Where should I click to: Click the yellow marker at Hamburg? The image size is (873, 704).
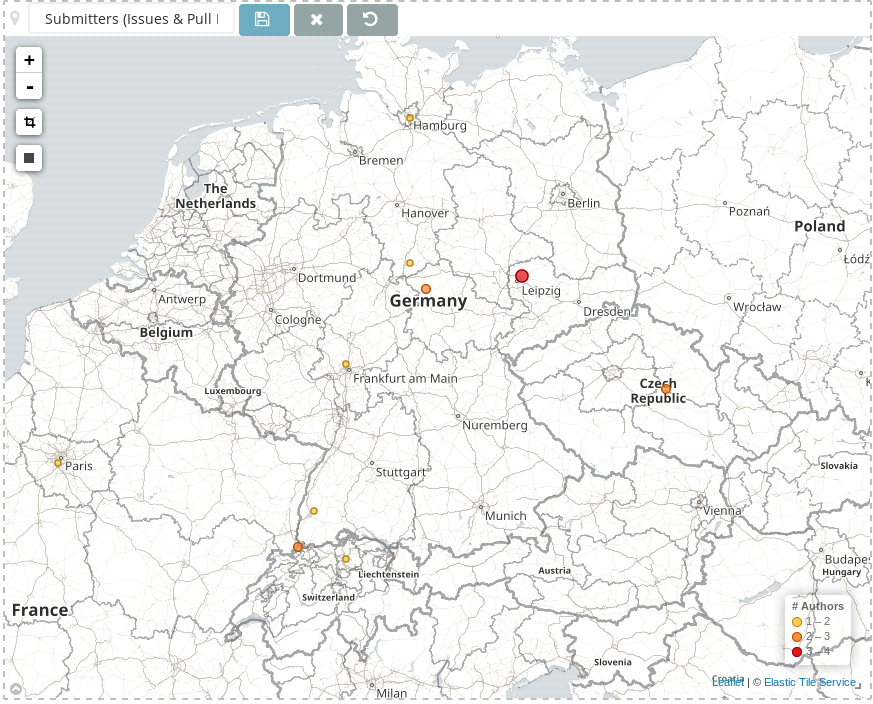click(410, 118)
